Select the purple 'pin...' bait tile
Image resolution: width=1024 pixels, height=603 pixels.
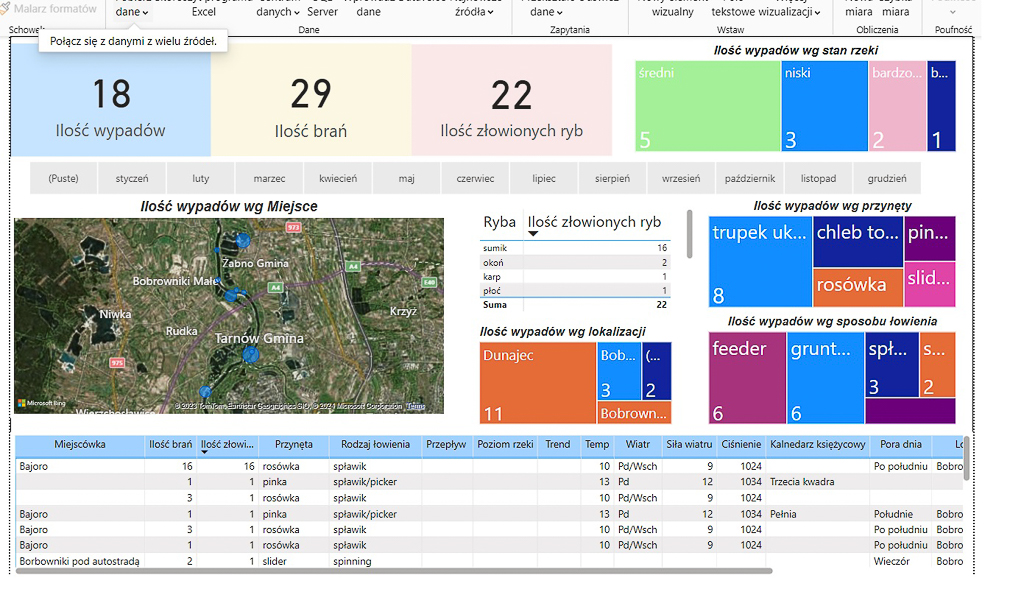930,238
